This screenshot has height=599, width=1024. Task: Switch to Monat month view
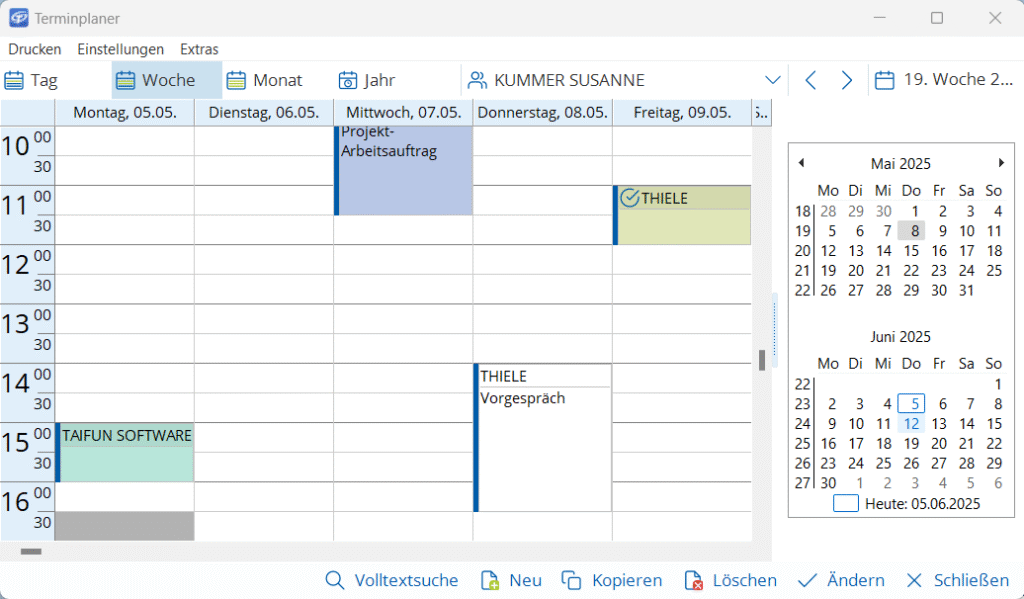coord(265,80)
